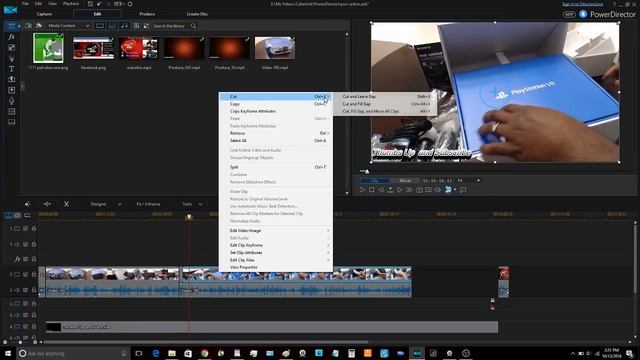Click the library menu grid icon
This screenshot has height=360, width=640.
pos(136,26)
